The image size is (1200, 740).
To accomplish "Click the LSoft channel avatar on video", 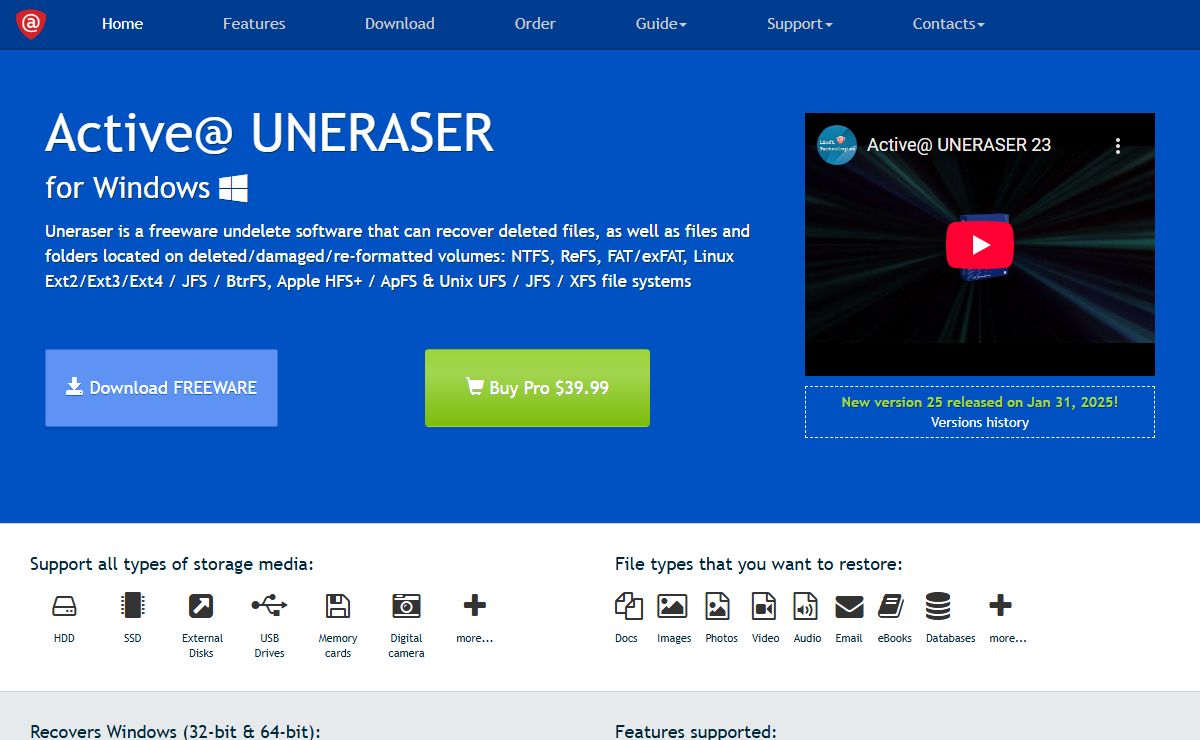I will (x=836, y=145).
